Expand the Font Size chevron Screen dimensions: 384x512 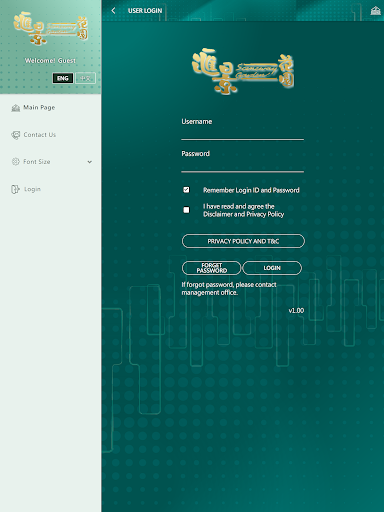tap(89, 162)
